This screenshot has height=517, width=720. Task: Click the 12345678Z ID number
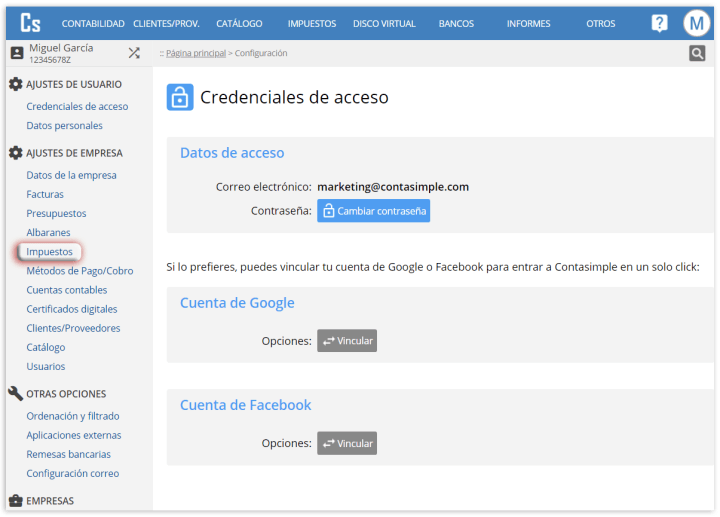pos(50,60)
